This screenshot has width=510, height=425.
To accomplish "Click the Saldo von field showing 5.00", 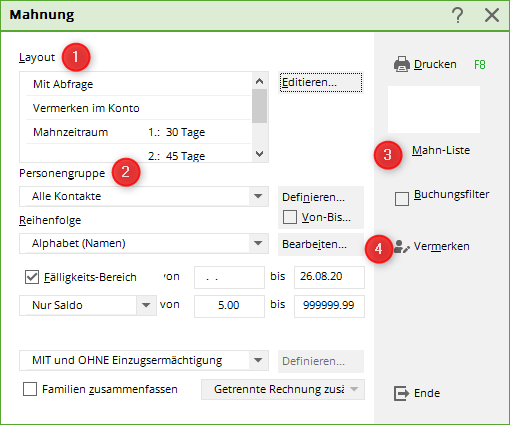I will [229, 305].
